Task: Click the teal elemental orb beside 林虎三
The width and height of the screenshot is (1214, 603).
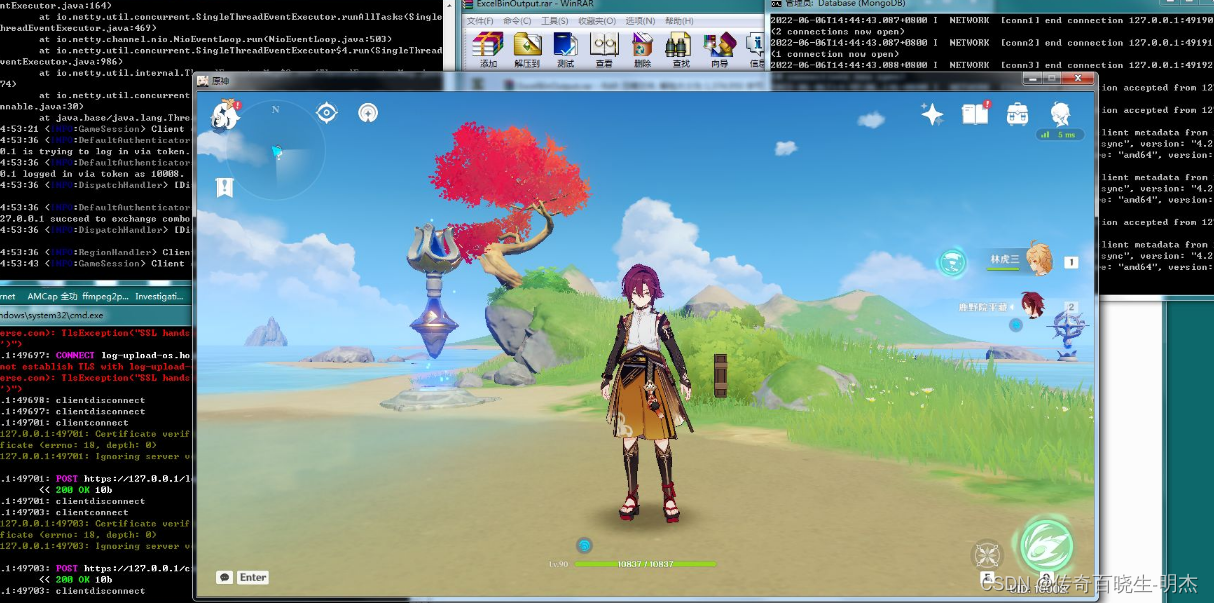Action: click(952, 263)
